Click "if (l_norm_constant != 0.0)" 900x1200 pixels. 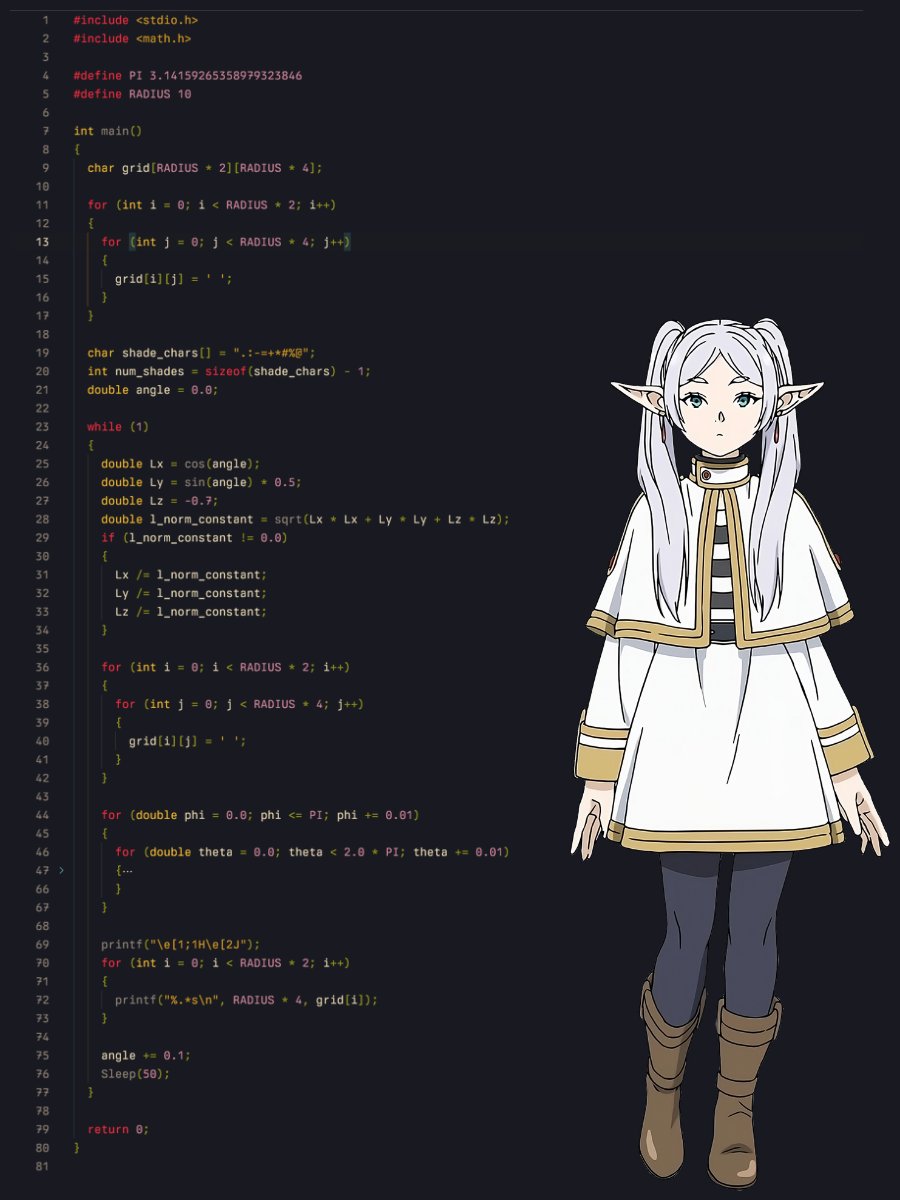pos(194,538)
